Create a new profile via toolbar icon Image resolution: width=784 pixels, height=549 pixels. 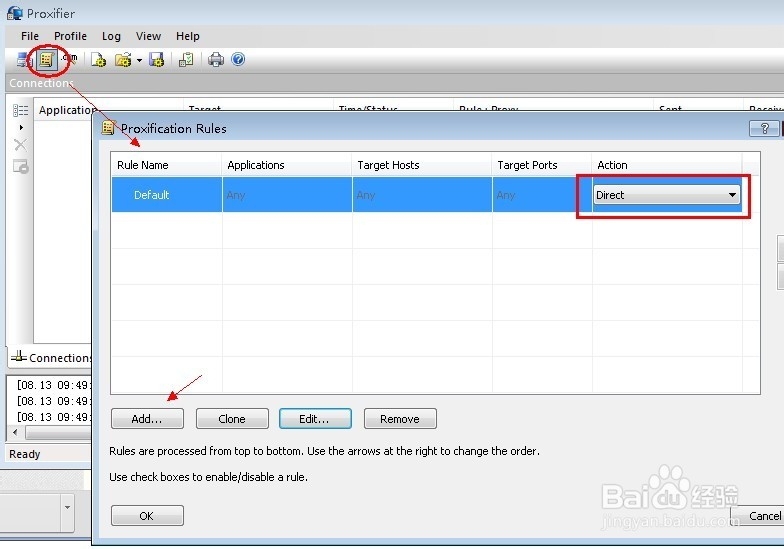[98, 60]
